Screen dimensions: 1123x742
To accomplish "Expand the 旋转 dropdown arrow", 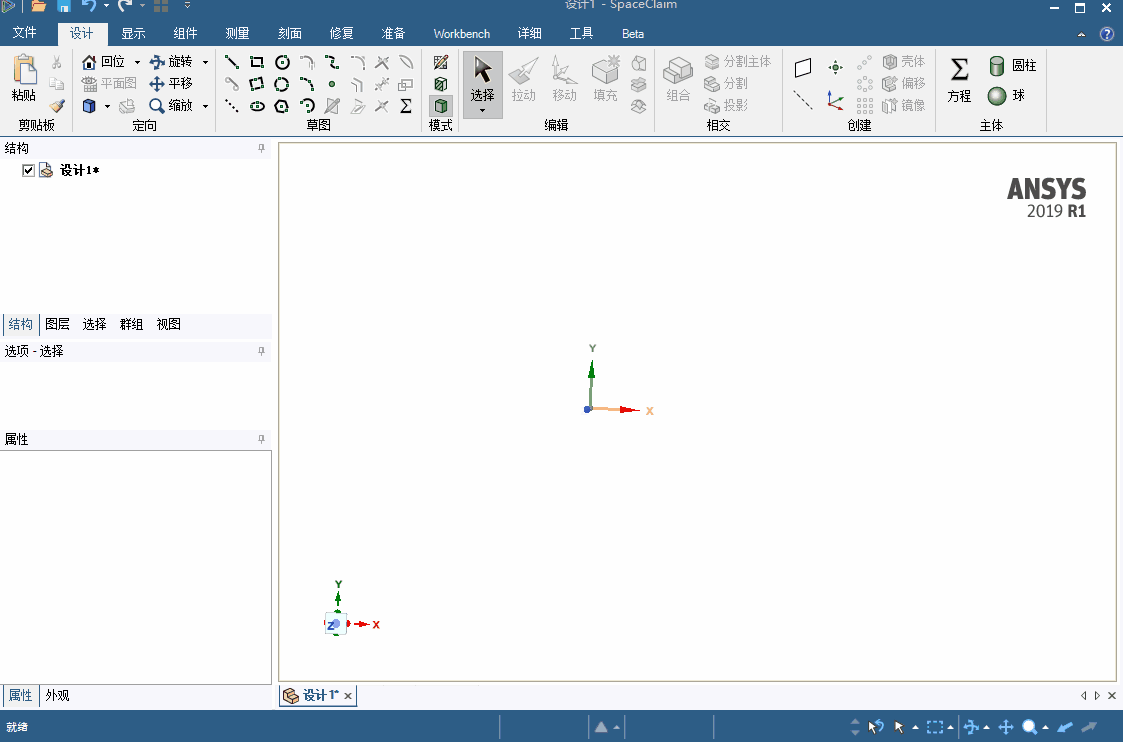I will 206,62.
